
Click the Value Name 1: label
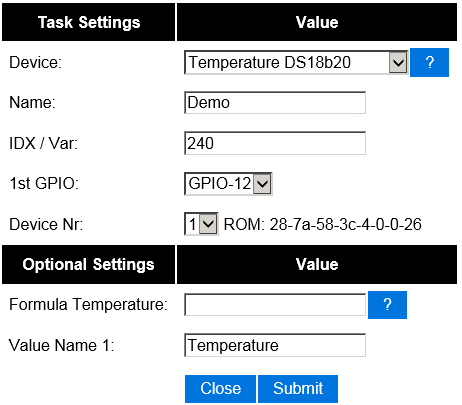pyautogui.click(x=62, y=345)
